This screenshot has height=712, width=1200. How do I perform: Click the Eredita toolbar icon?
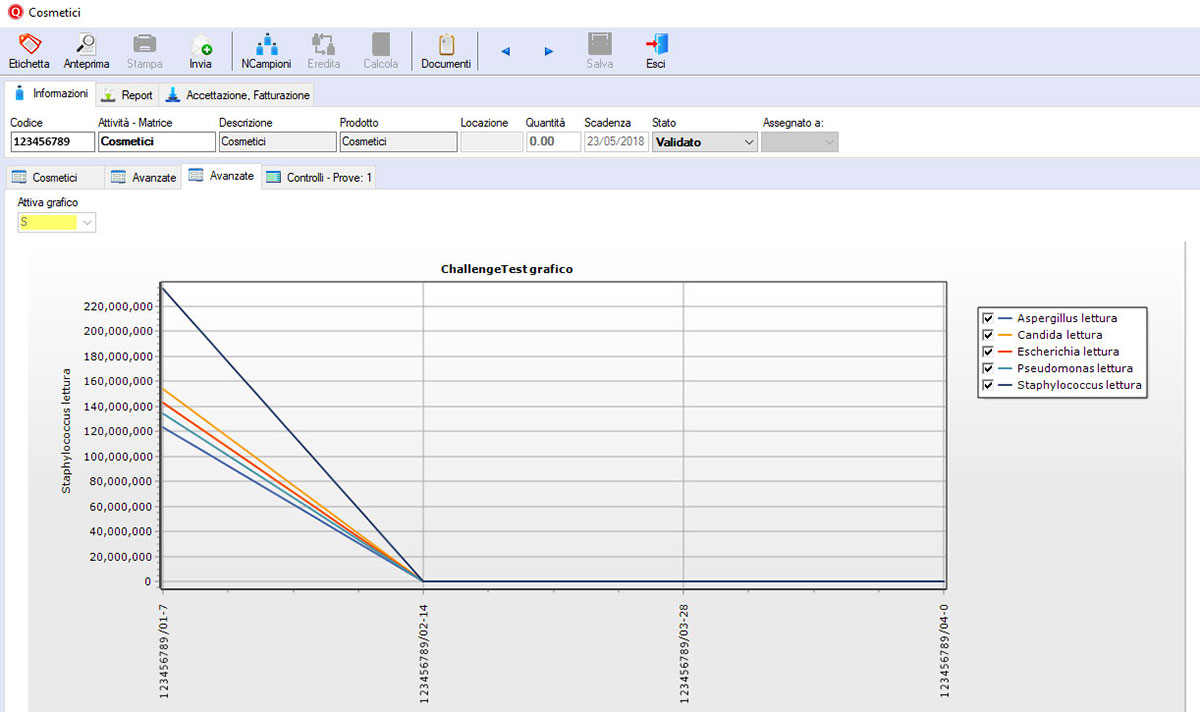click(x=323, y=50)
